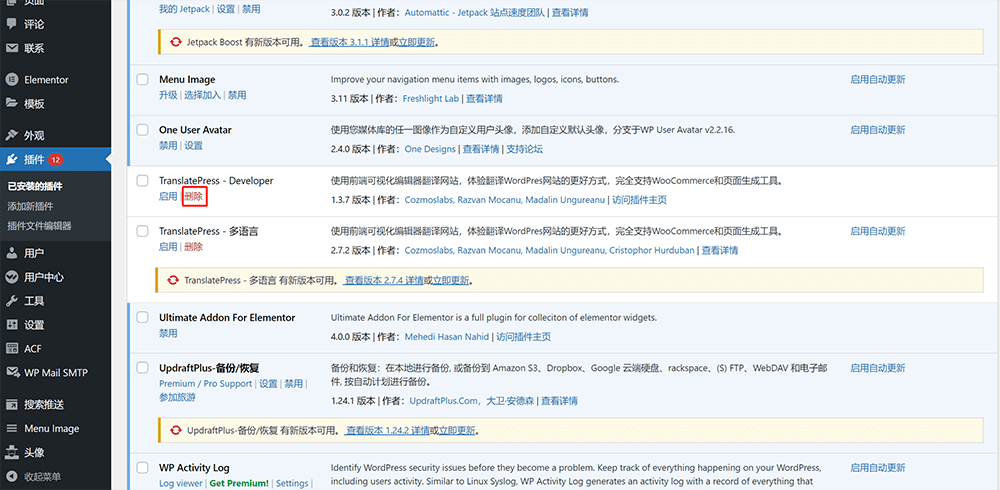Check the TranslatePress - Developer checkbox

143,181
